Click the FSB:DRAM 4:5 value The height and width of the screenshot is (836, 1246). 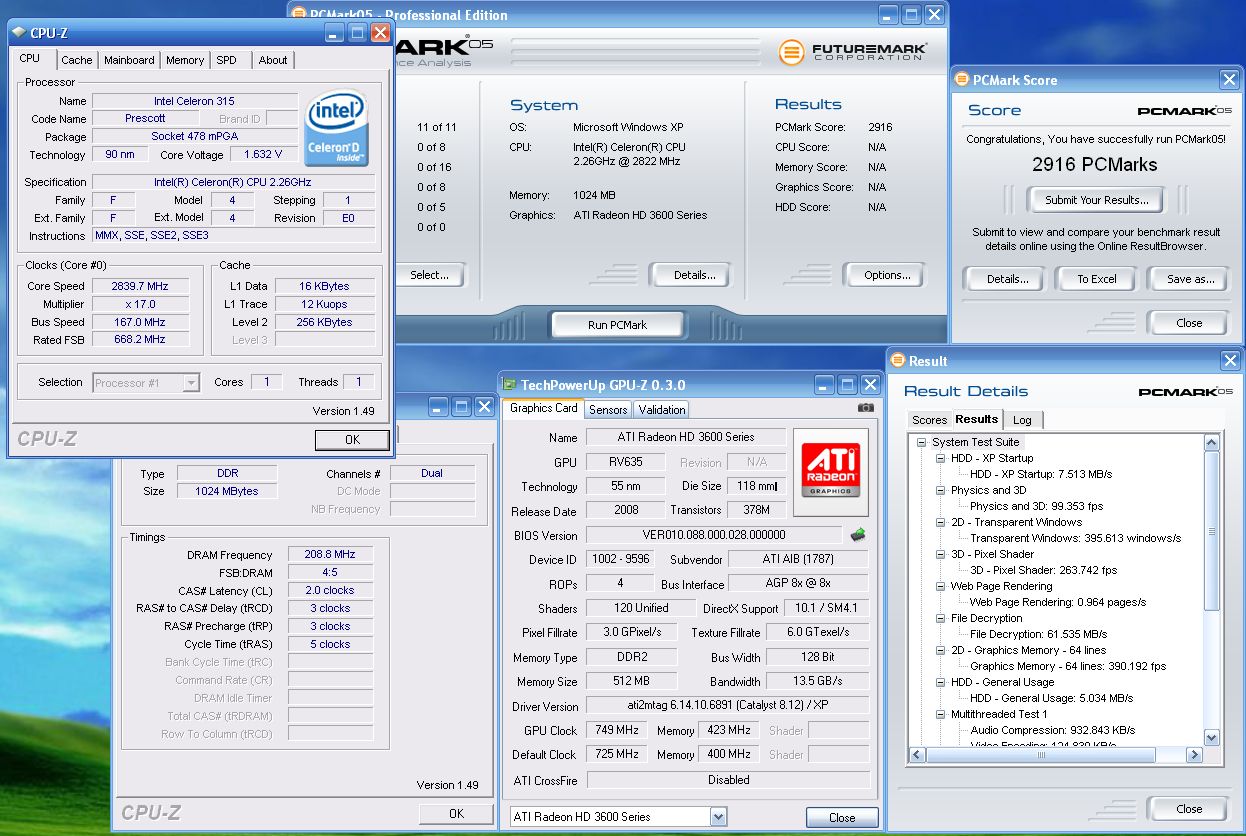331,572
